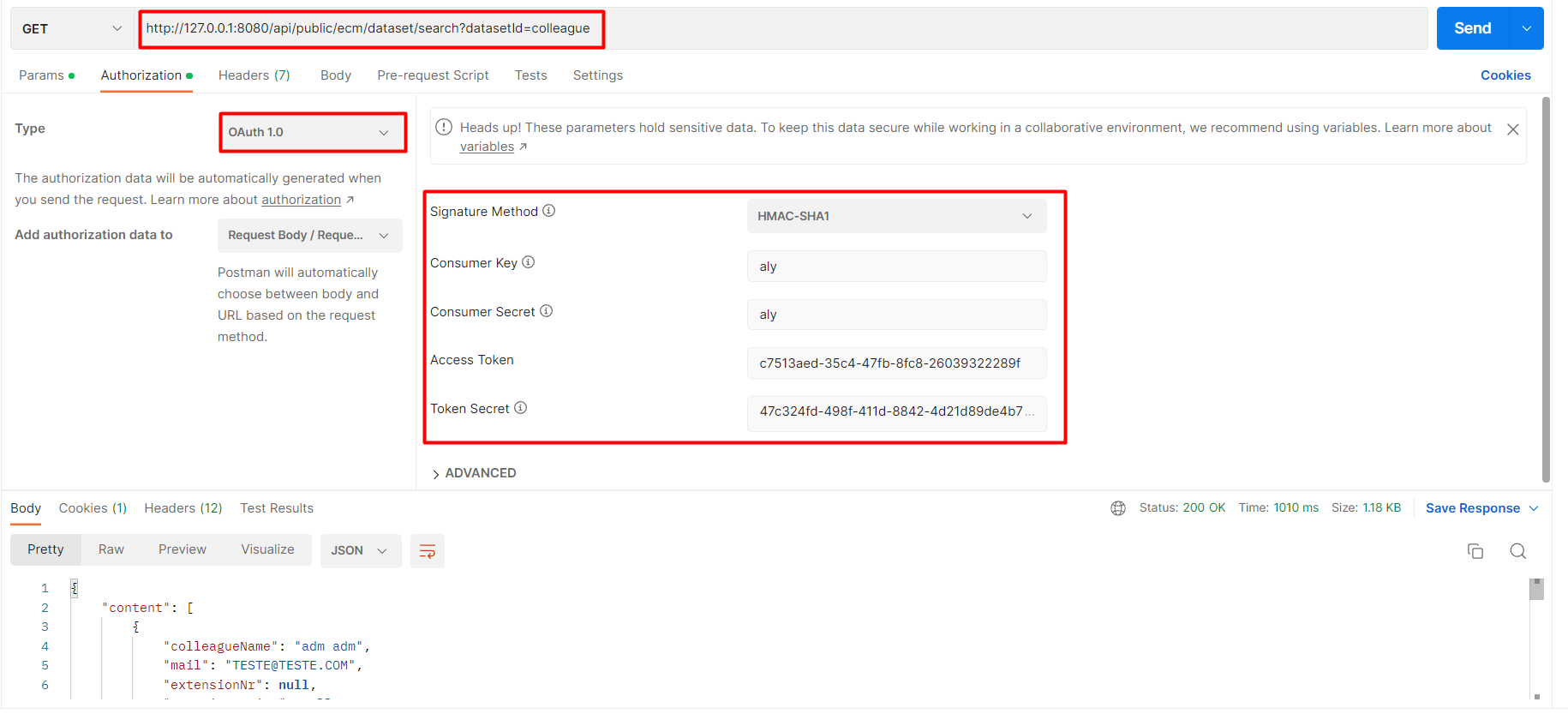This screenshot has width=1568, height=714.
Task: Click the Send button
Action: point(1473,28)
